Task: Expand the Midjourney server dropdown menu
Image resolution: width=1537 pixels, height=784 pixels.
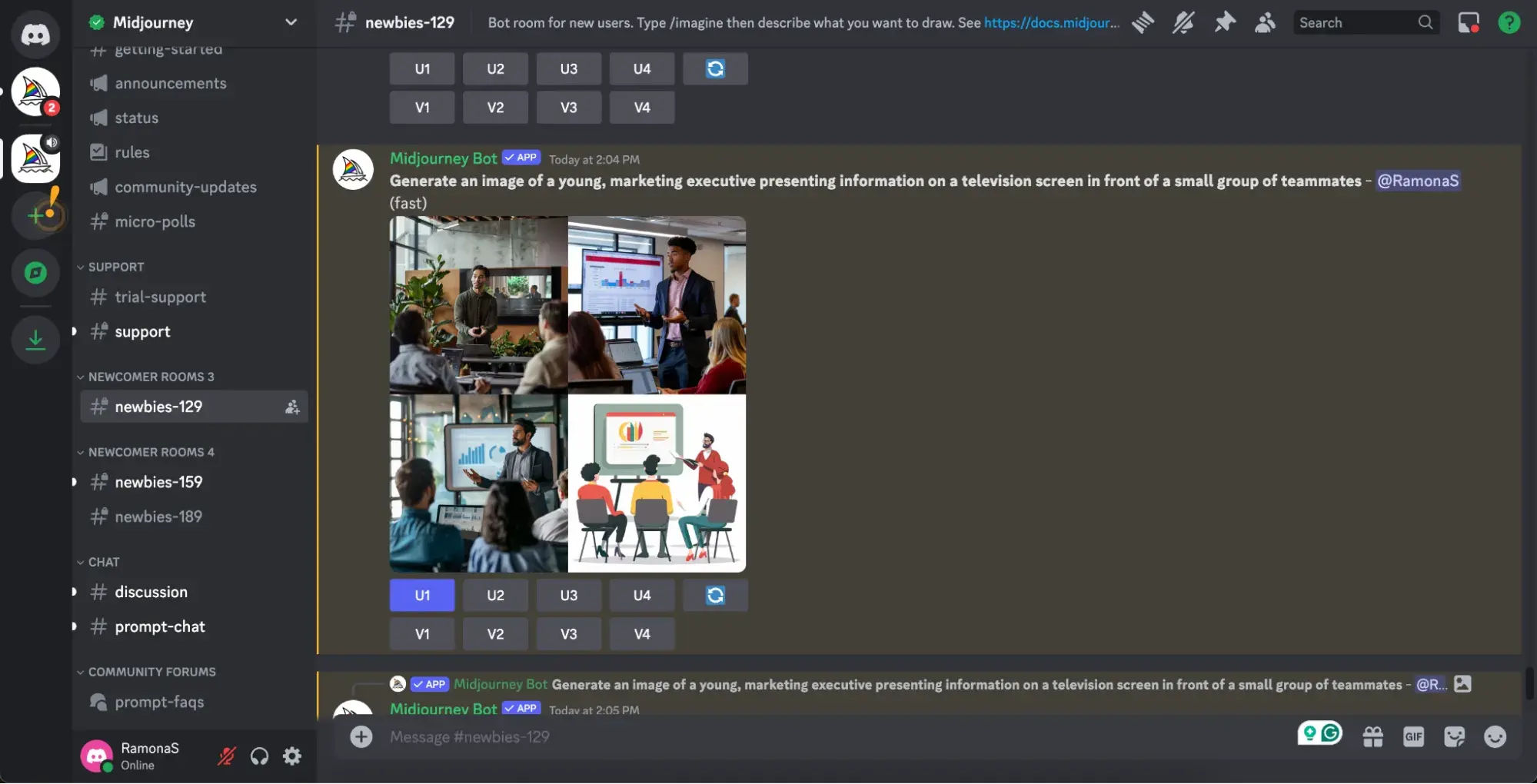Action: [x=291, y=22]
